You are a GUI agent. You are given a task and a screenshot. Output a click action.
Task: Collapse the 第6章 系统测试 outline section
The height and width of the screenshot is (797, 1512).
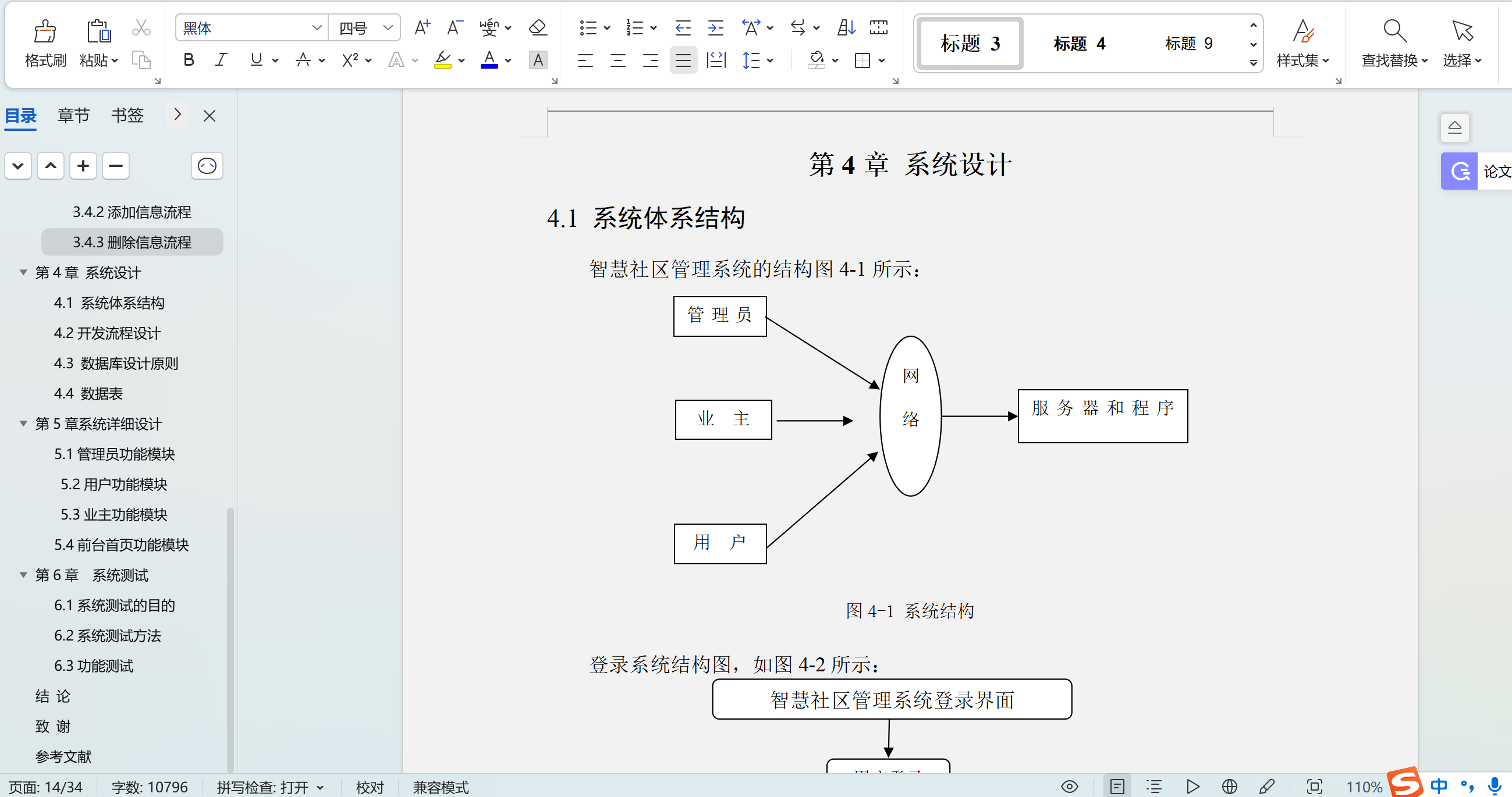click(23, 575)
